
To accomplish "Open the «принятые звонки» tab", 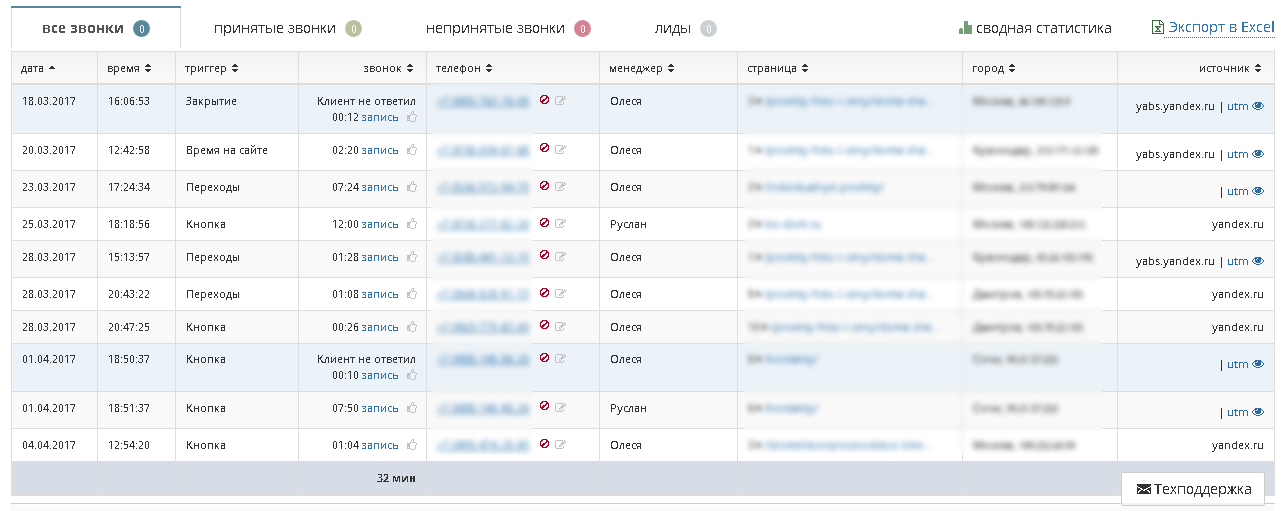I will pyautogui.click(x=288, y=28).
